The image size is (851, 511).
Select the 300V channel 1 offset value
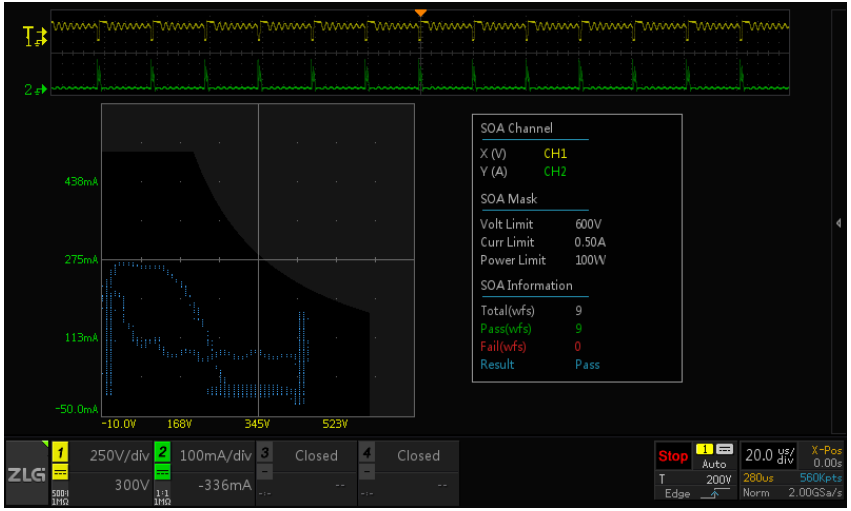pos(132,485)
